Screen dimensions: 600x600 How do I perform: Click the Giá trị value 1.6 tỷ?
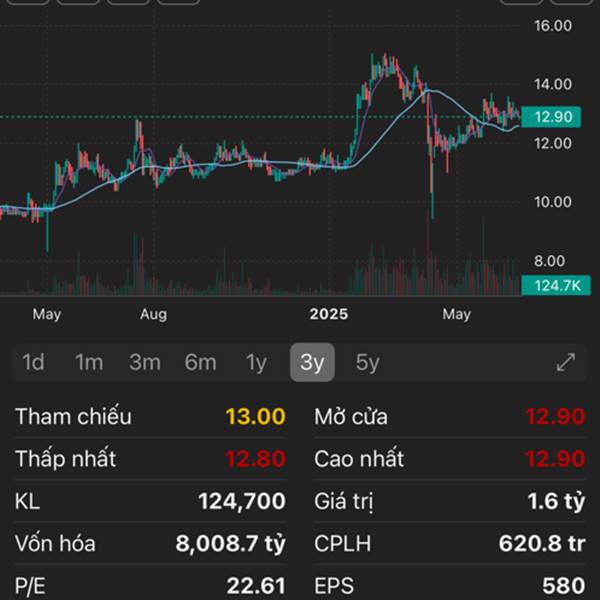[x=557, y=501]
